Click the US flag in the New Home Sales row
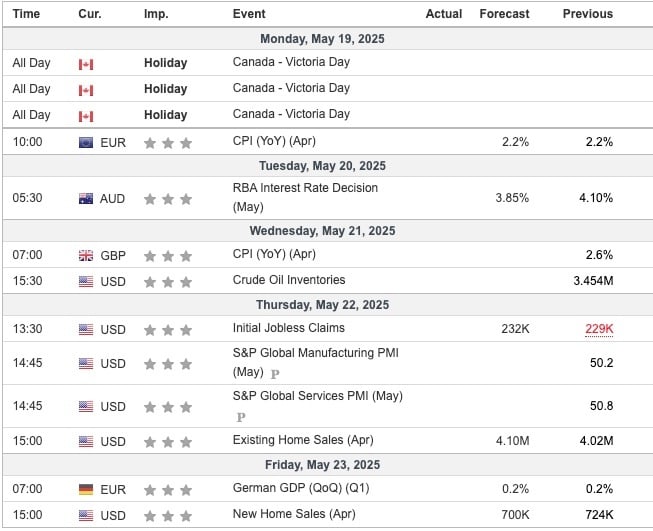 pos(86,515)
